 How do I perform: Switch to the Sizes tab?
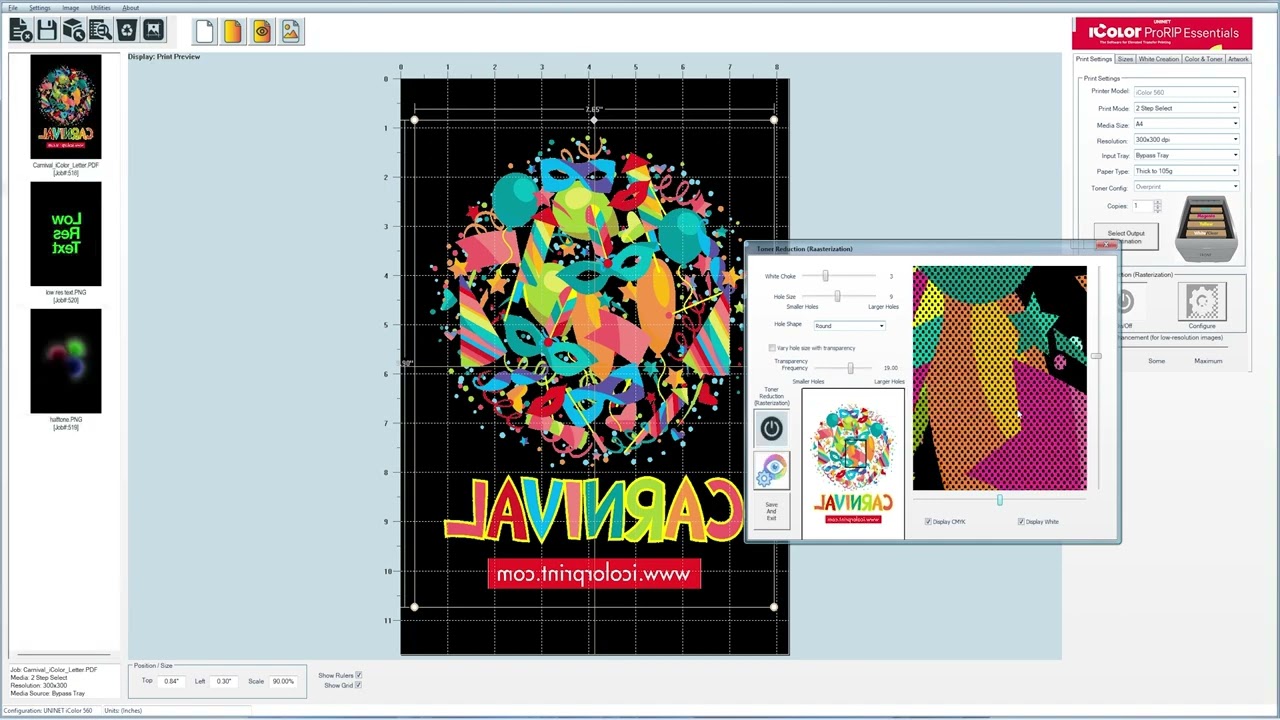tap(1125, 59)
